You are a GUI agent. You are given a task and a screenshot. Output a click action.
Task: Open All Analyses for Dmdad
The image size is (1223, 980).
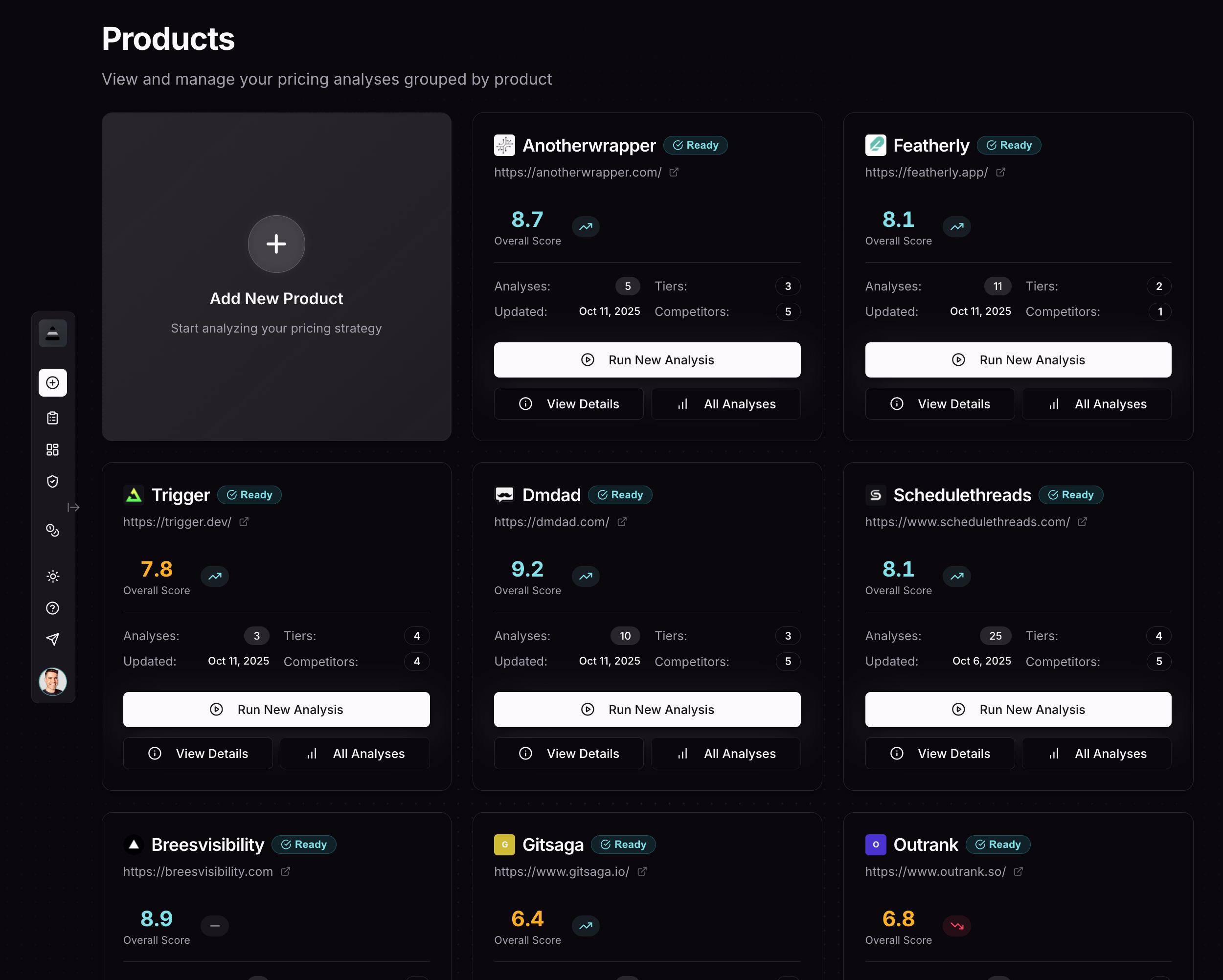(x=725, y=753)
